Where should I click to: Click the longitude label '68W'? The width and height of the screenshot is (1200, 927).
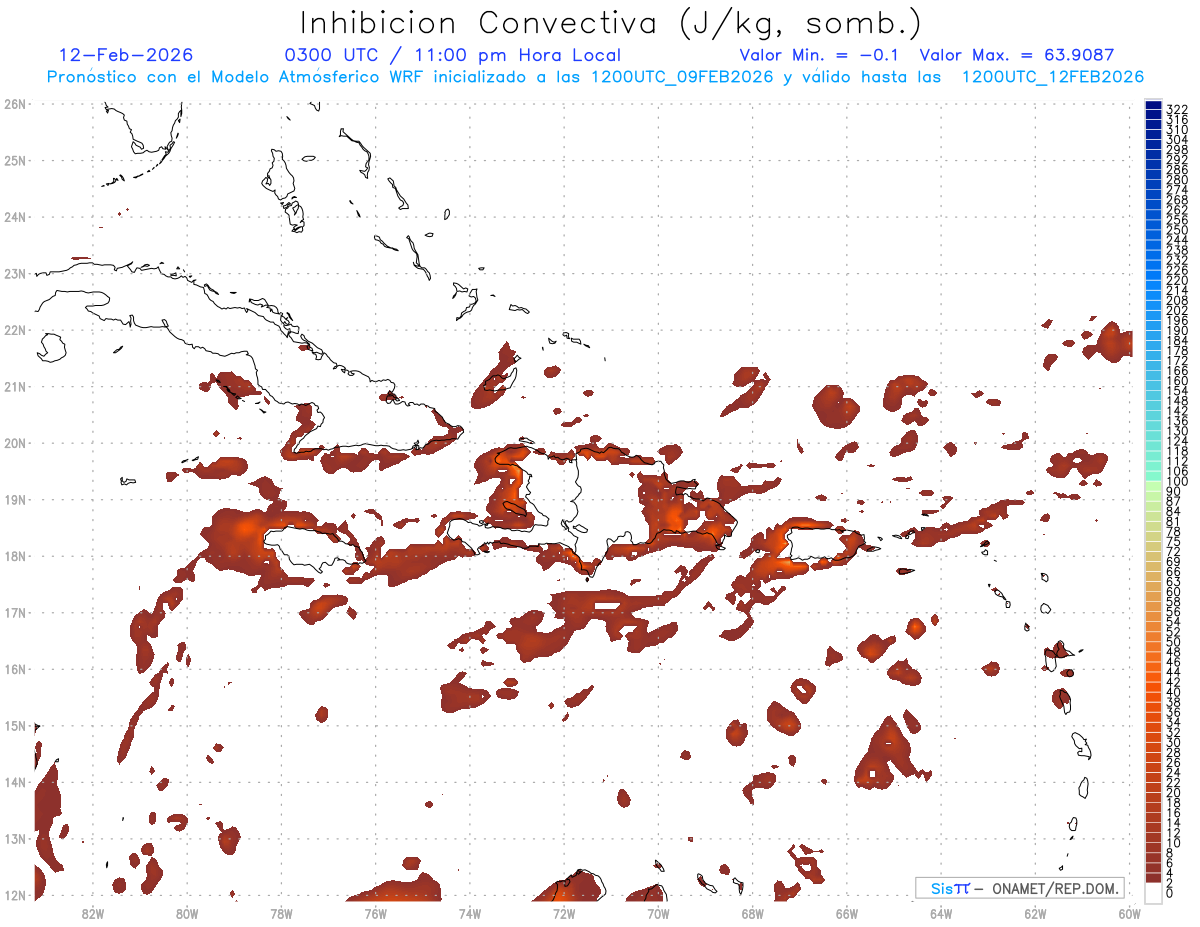point(753,913)
